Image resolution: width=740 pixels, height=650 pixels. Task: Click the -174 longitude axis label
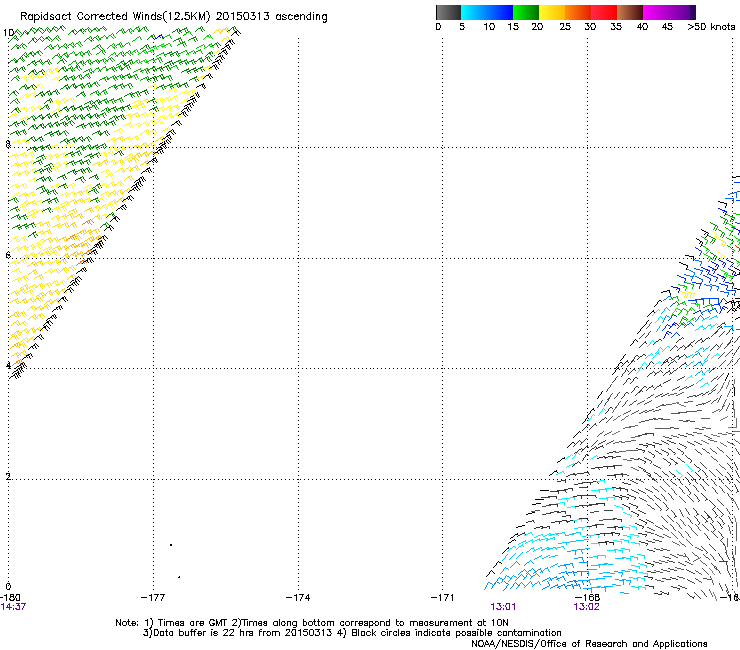coord(298,598)
